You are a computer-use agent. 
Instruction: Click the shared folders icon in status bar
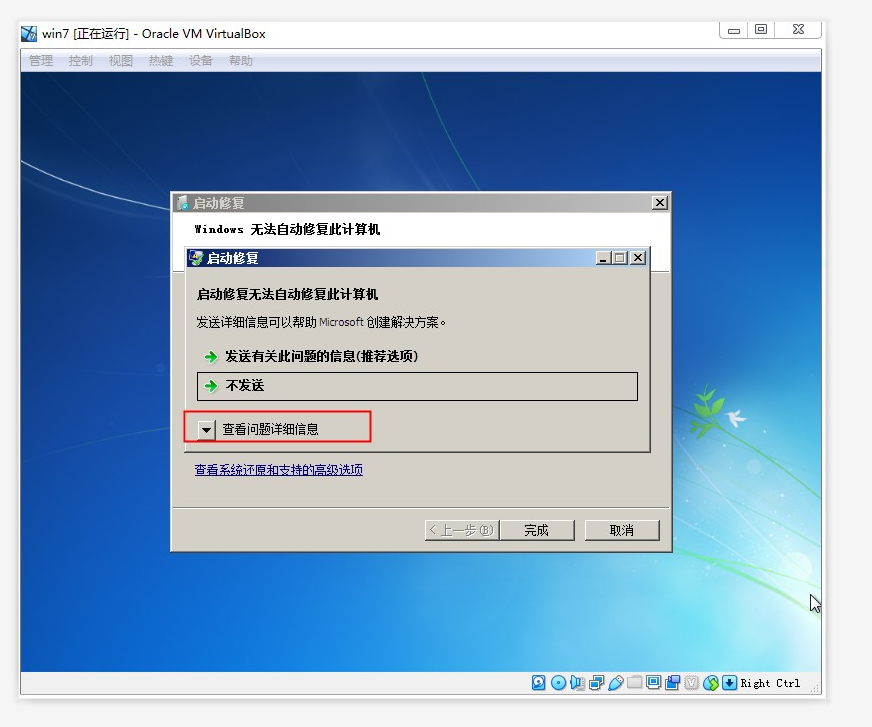634,683
